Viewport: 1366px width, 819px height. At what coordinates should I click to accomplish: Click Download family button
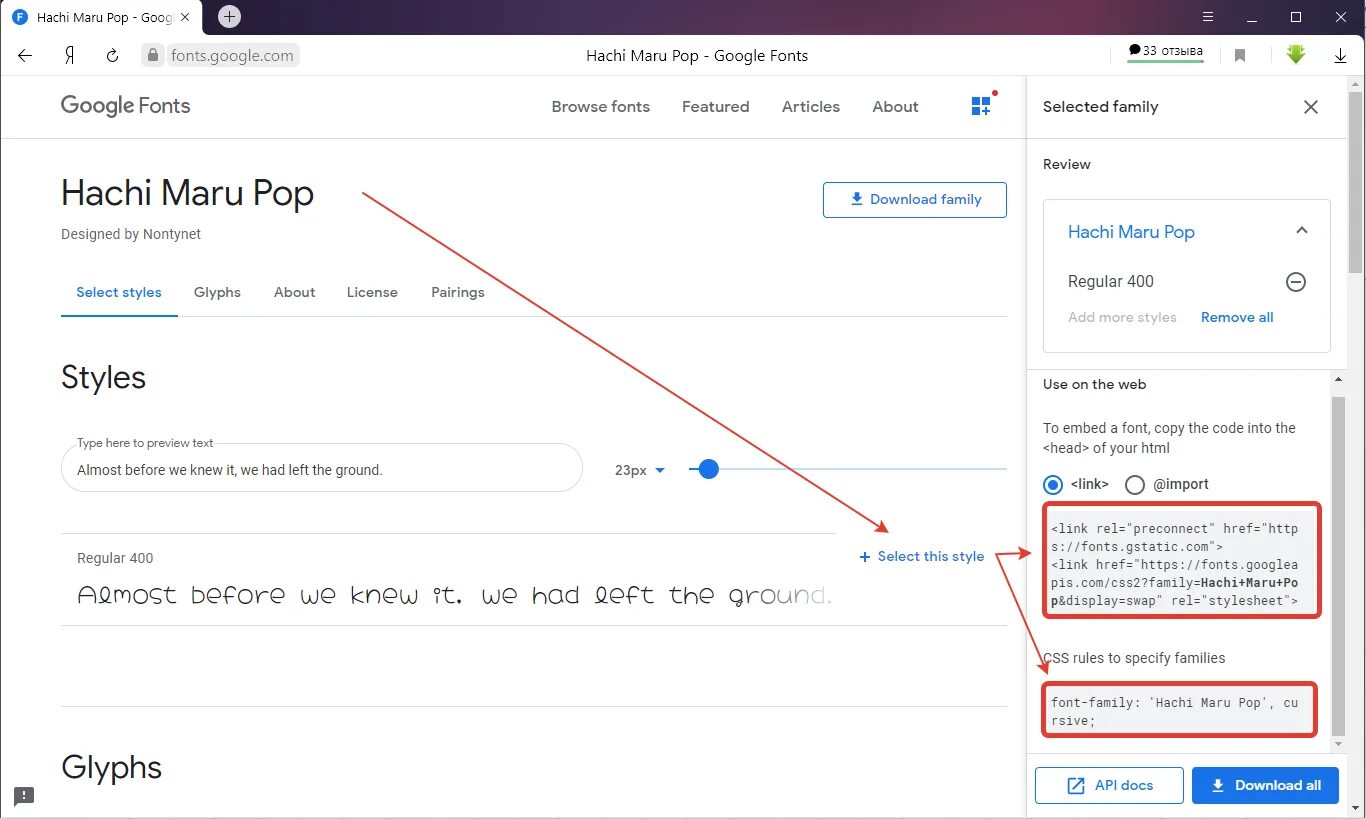[x=915, y=199]
